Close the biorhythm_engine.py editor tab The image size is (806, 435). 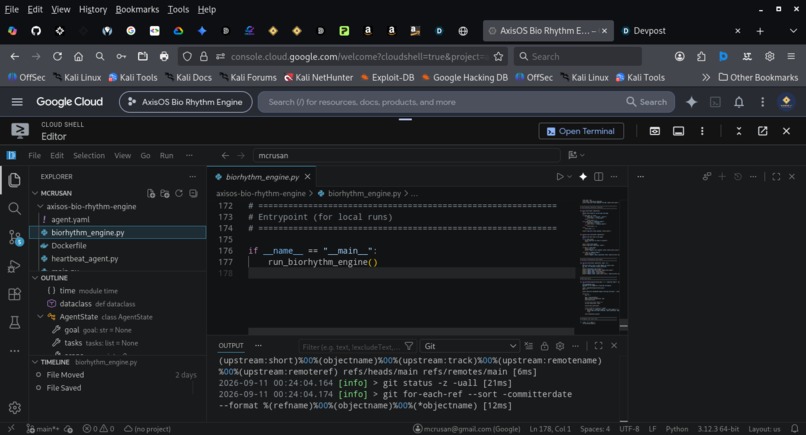pos(307,176)
